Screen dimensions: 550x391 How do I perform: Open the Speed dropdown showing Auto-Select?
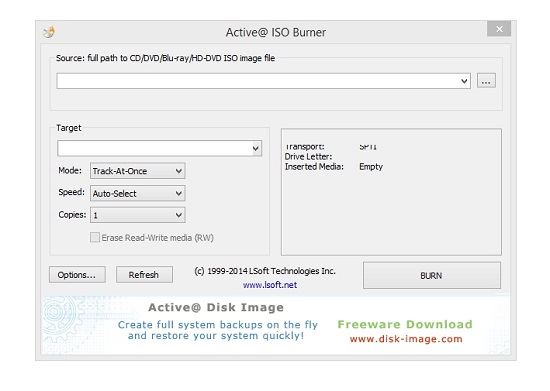(138, 193)
